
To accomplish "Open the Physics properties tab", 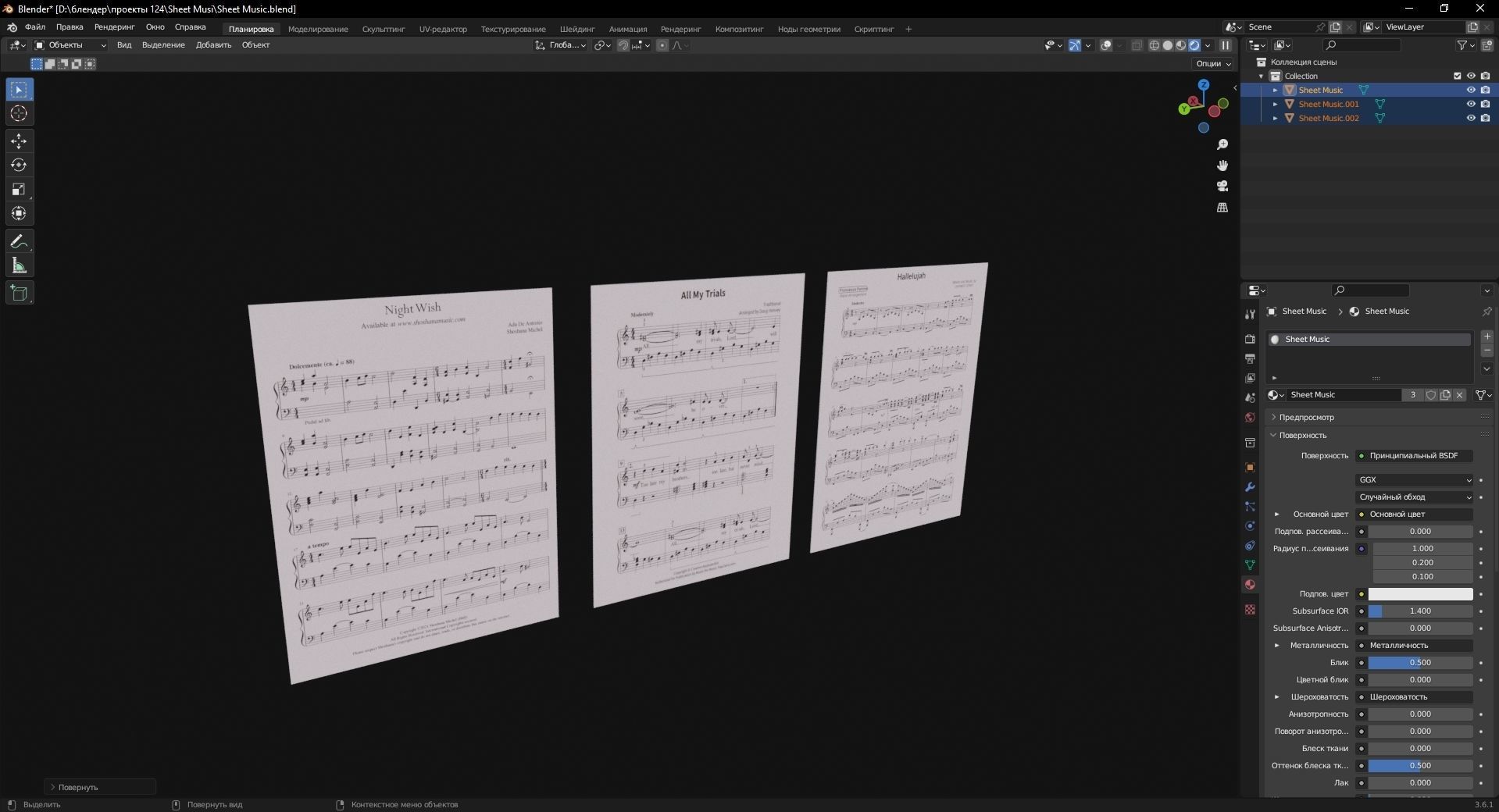I will [1250, 526].
